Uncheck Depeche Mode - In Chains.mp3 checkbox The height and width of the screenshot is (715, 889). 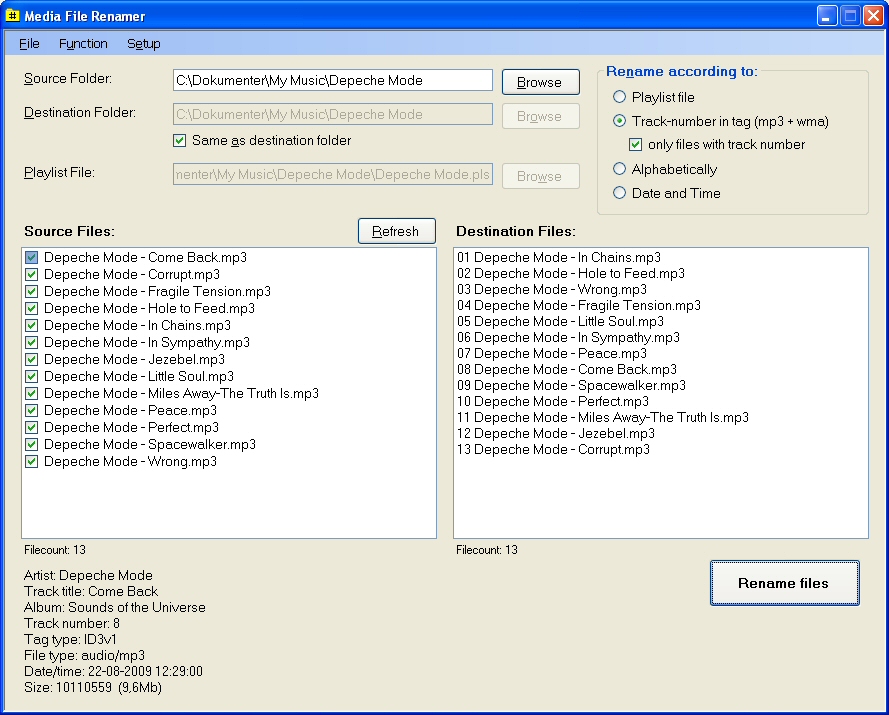(32, 325)
